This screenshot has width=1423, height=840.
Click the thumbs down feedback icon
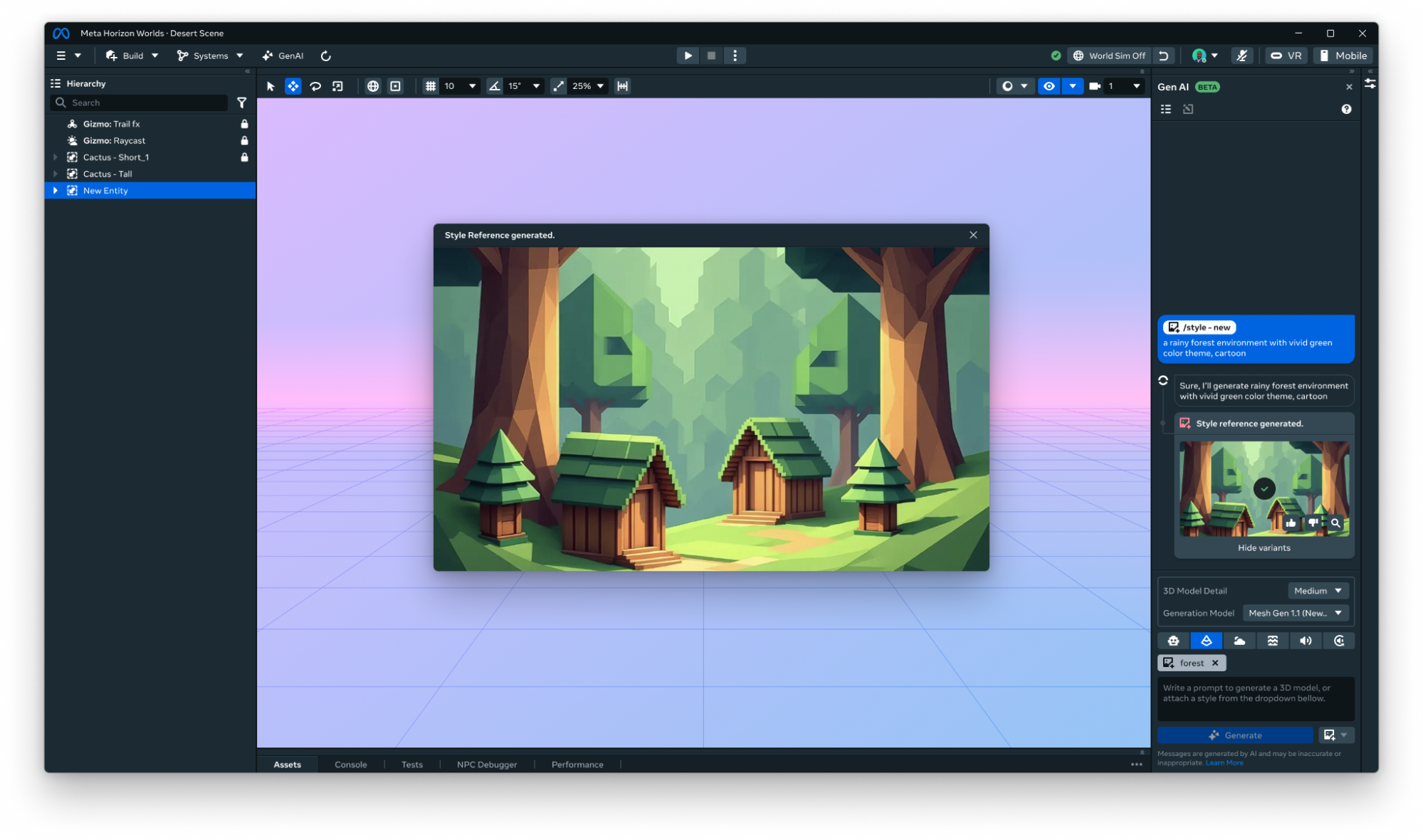point(1313,523)
